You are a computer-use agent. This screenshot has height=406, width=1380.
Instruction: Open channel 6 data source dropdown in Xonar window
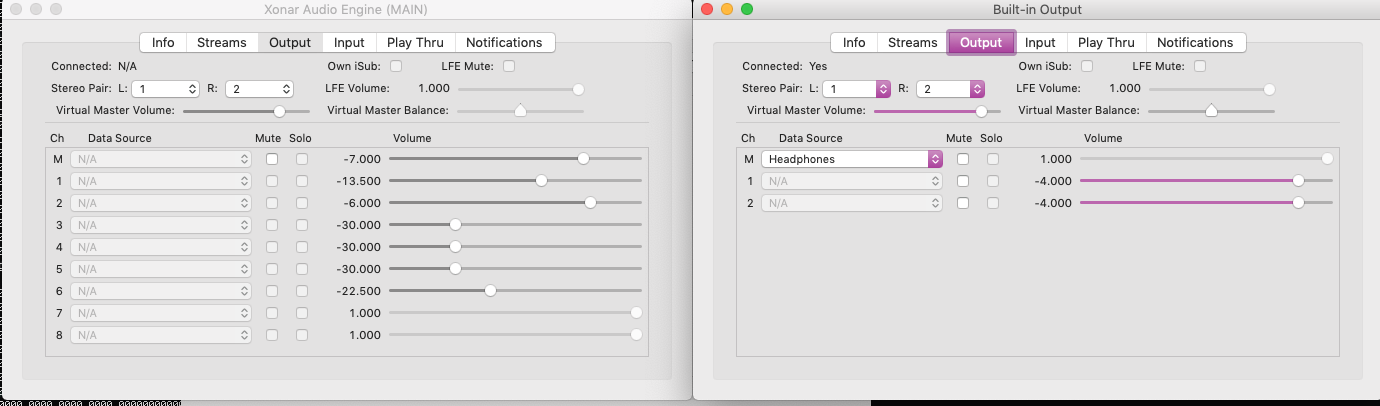click(x=161, y=291)
